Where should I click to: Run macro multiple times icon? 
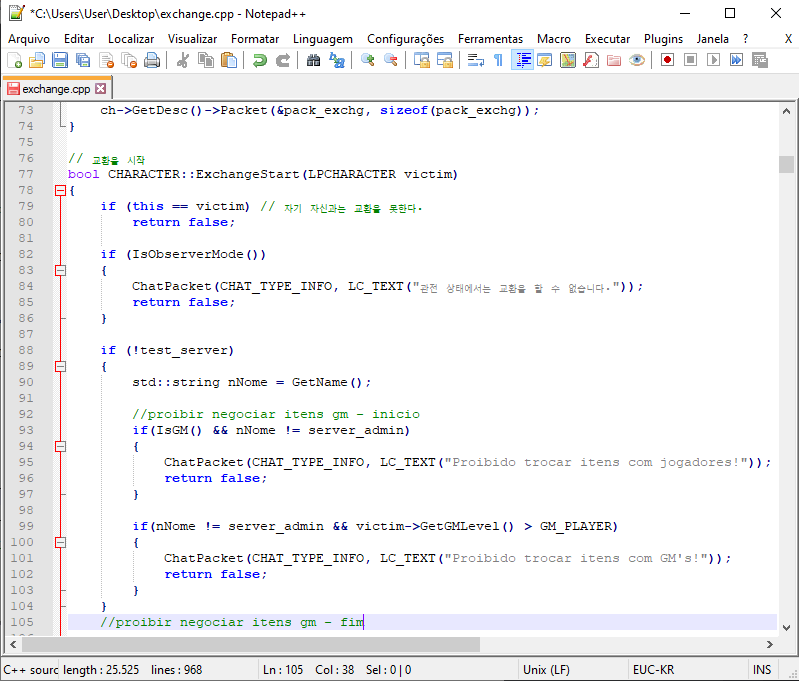coord(737,61)
